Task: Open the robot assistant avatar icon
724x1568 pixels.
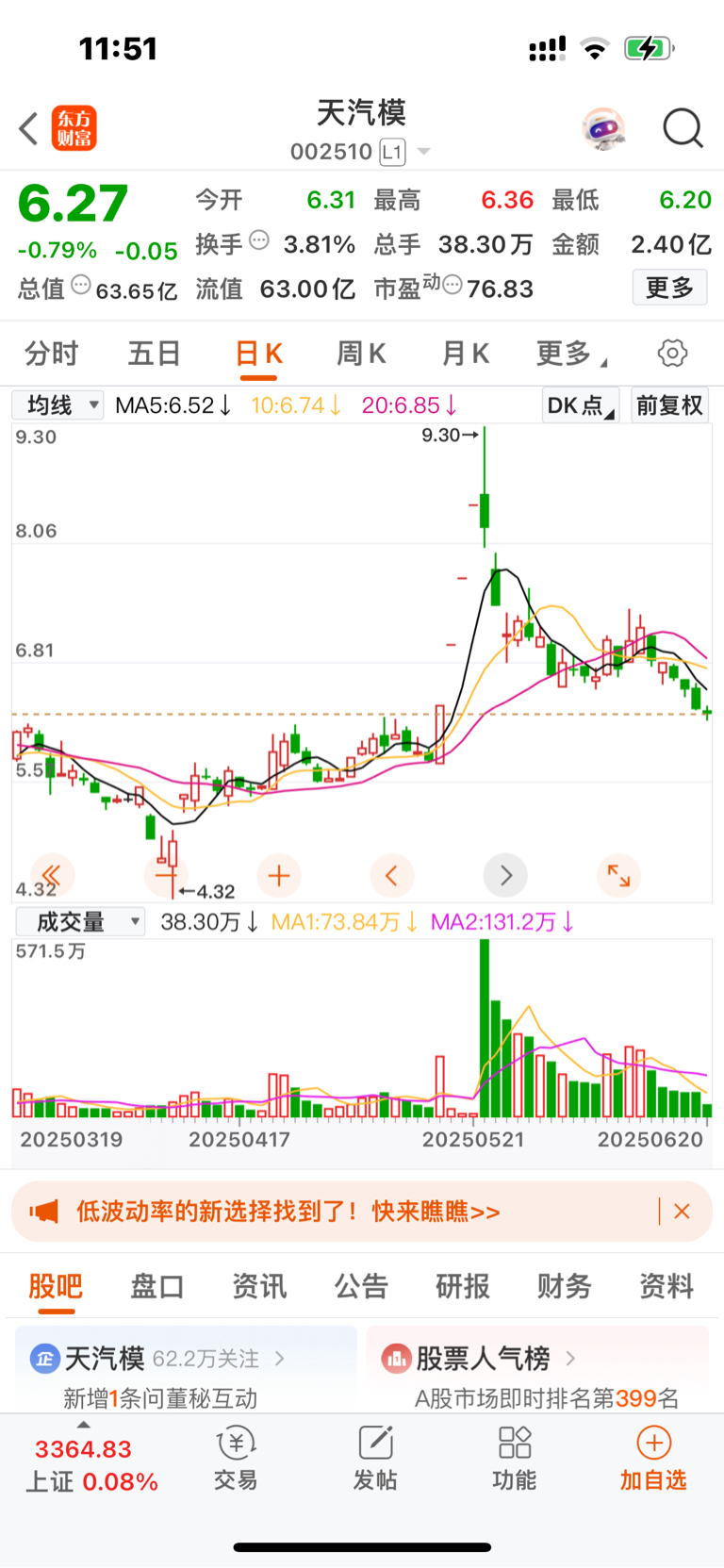Action: (603, 128)
